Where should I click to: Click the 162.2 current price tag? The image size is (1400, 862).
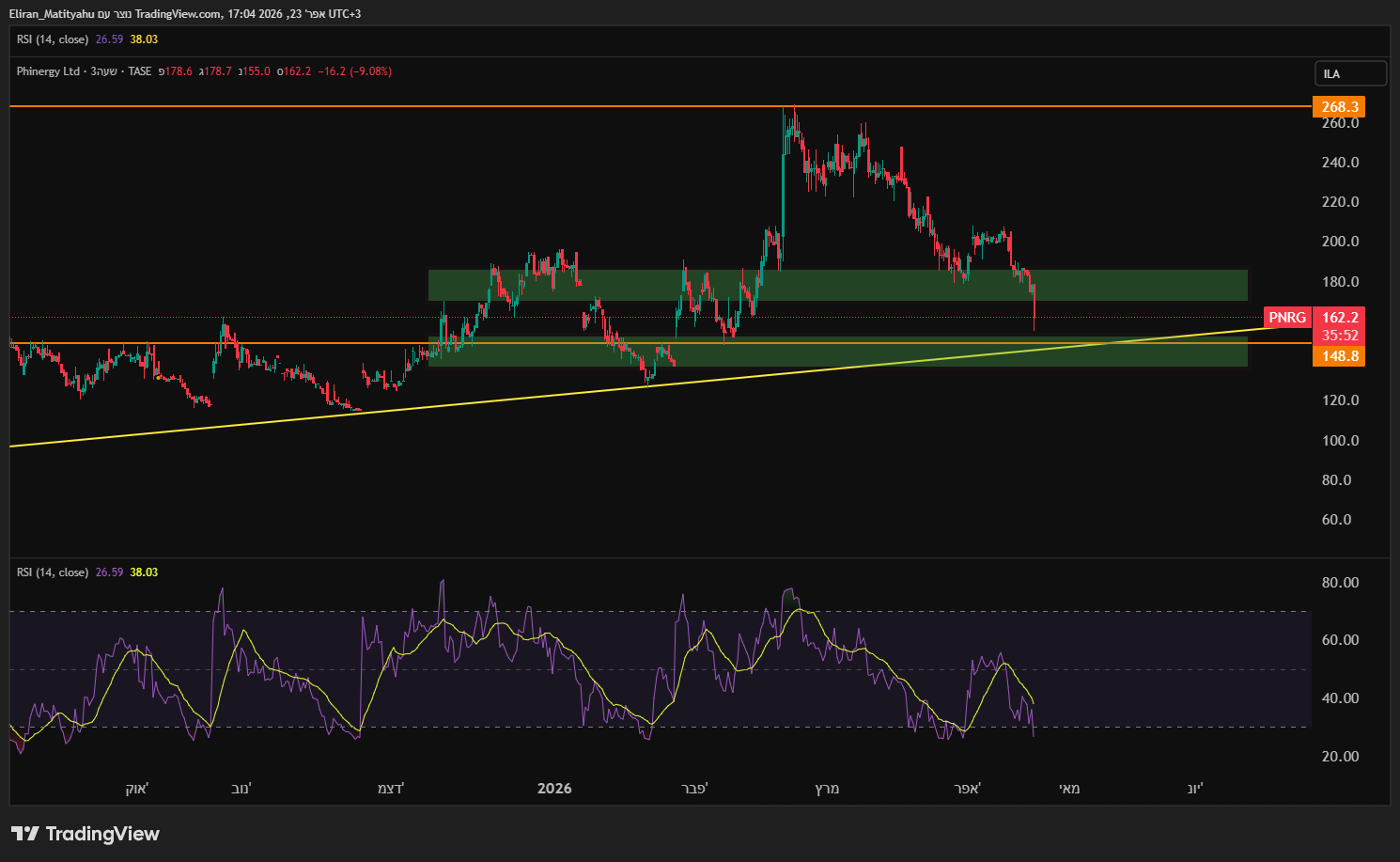coord(1340,318)
